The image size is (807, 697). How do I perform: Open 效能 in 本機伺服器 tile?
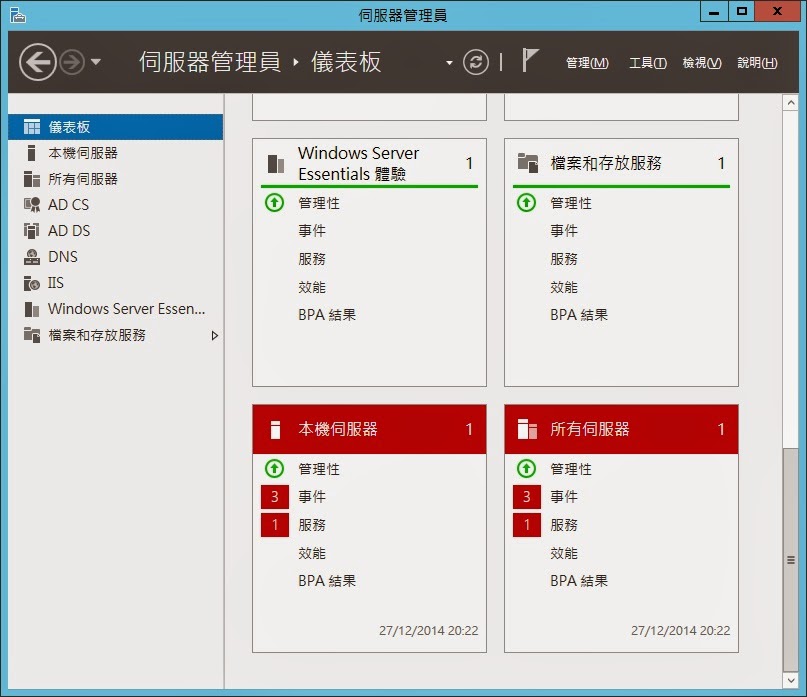pyautogui.click(x=312, y=553)
